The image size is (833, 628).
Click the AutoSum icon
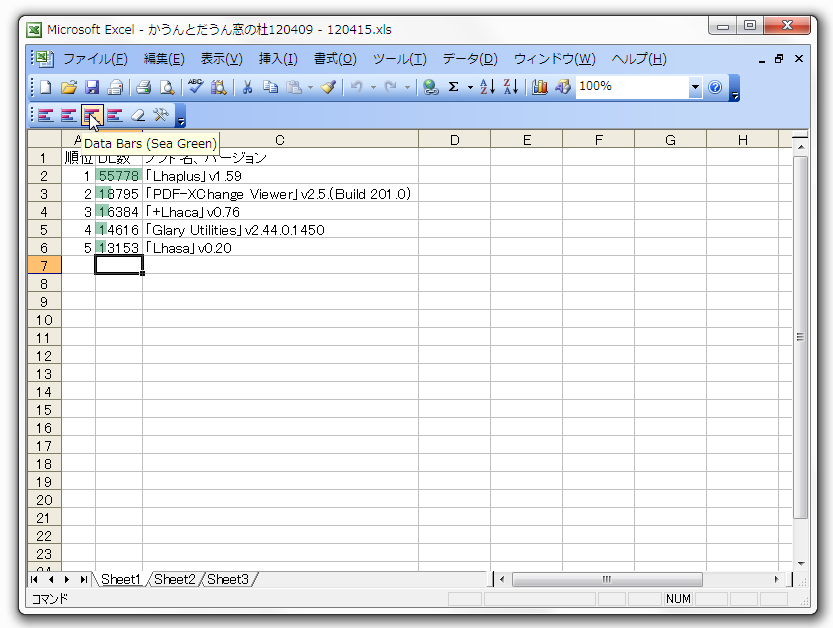(454, 88)
